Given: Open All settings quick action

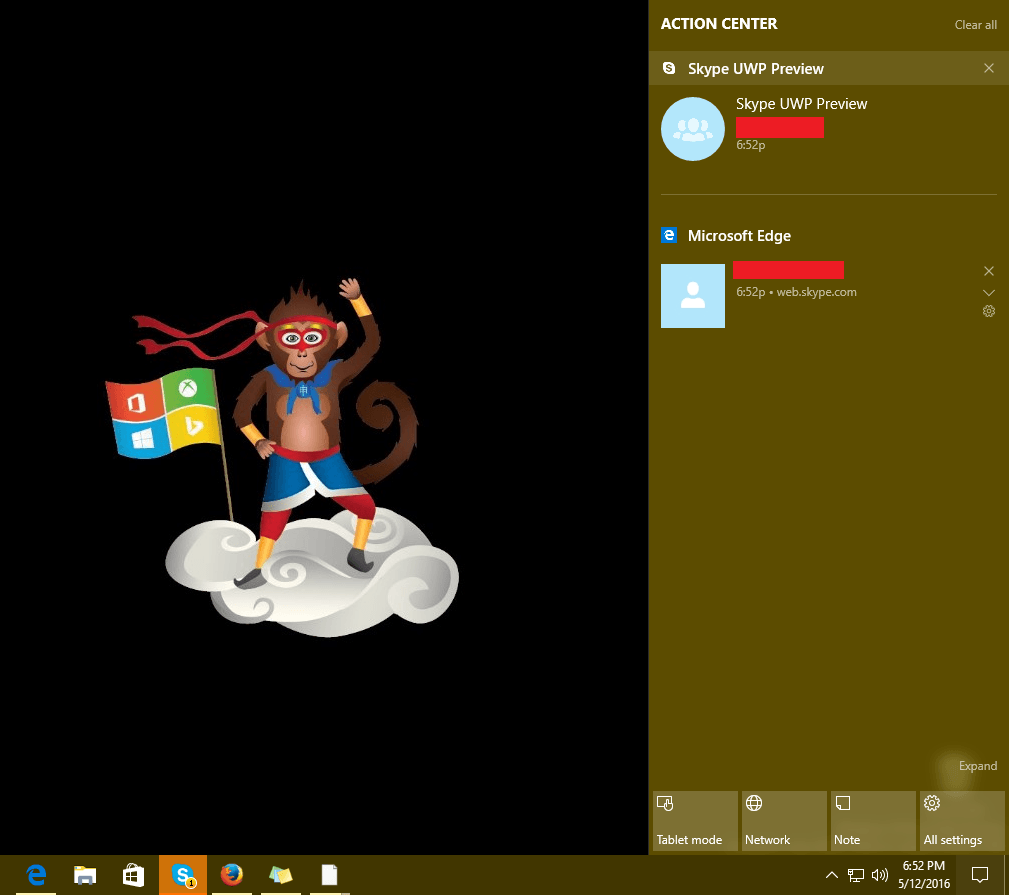Looking at the screenshot, I should tap(962, 821).
